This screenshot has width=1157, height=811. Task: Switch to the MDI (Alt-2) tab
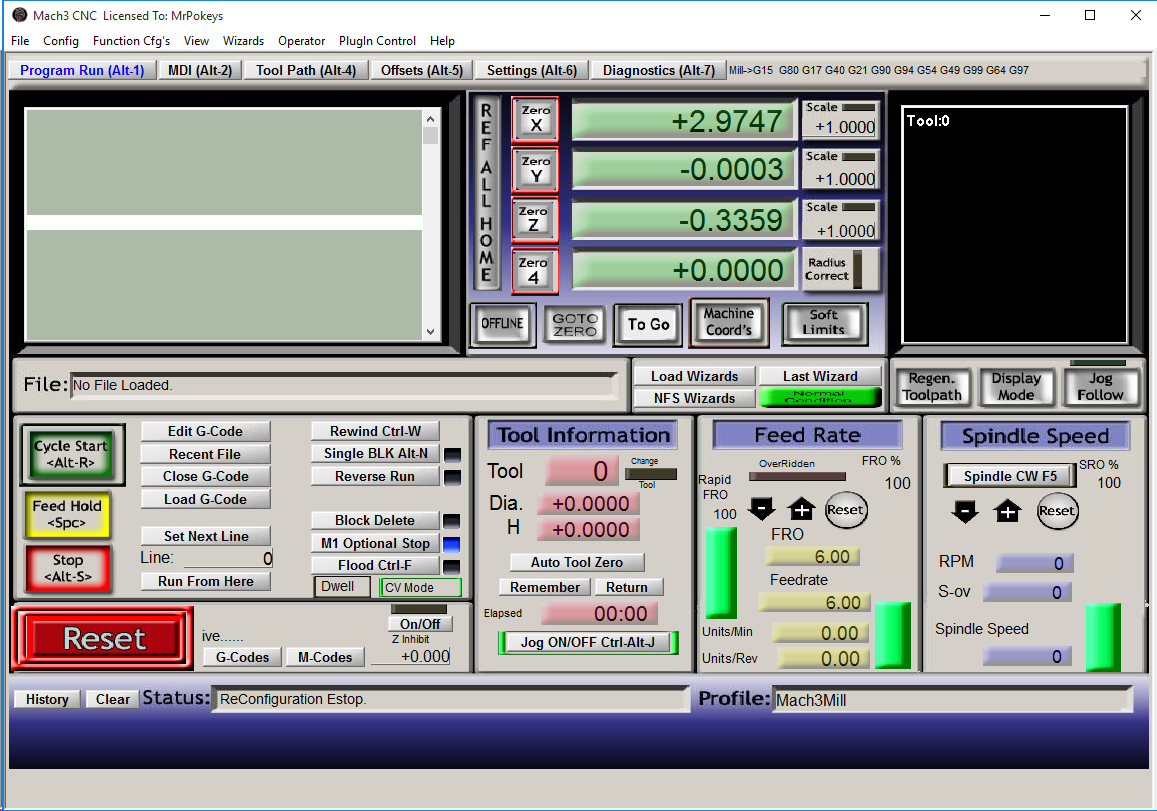[199, 70]
